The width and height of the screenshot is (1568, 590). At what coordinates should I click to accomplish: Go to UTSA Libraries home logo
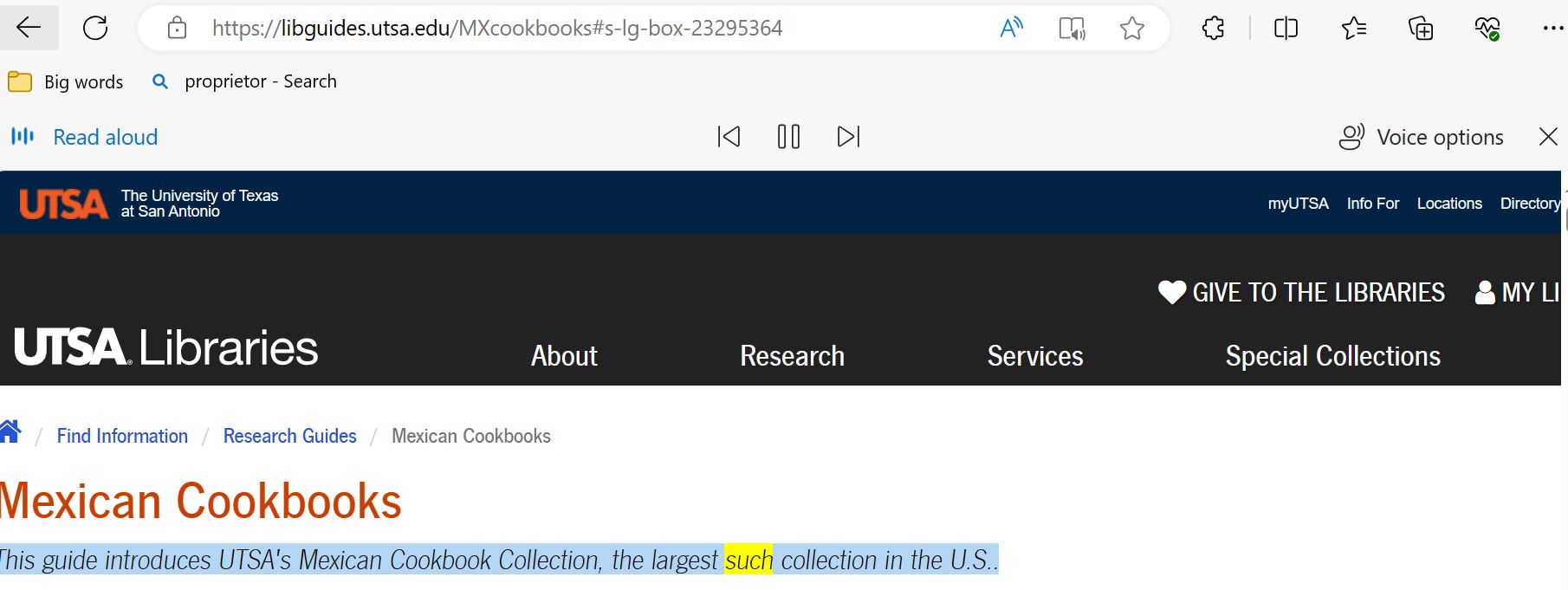(166, 347)
